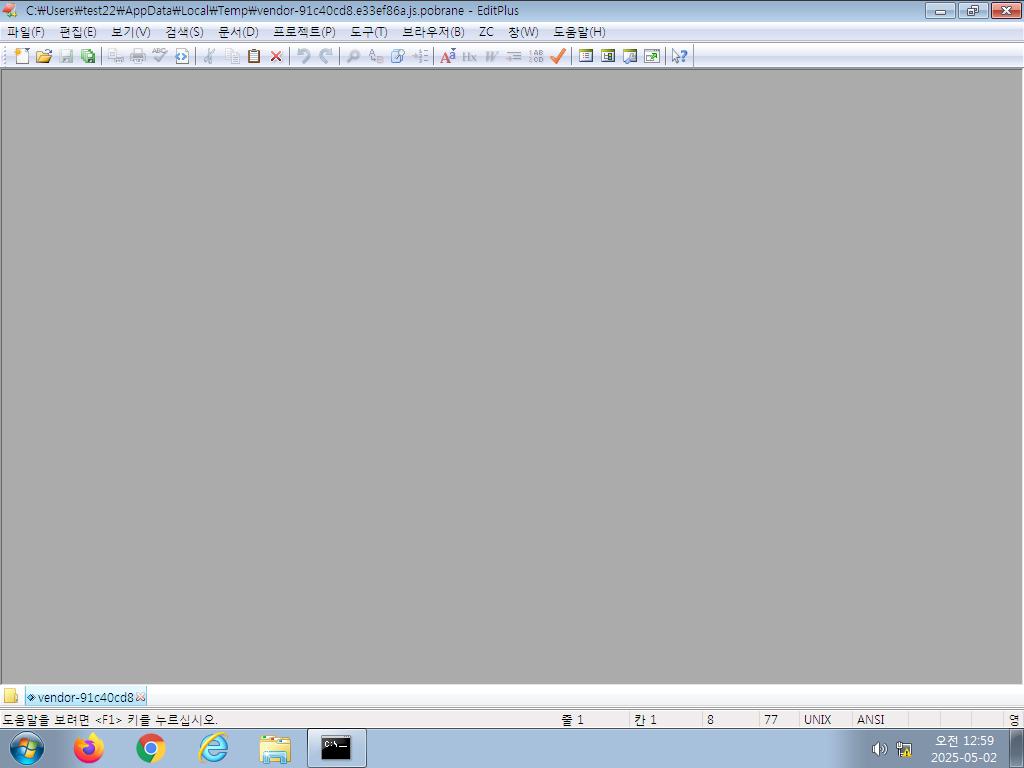Toggle the auto indent icon

click(x=514, y=56)
